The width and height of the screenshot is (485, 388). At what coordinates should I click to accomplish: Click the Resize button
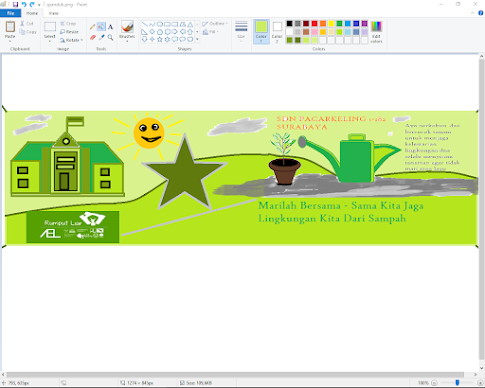[70, 32]
